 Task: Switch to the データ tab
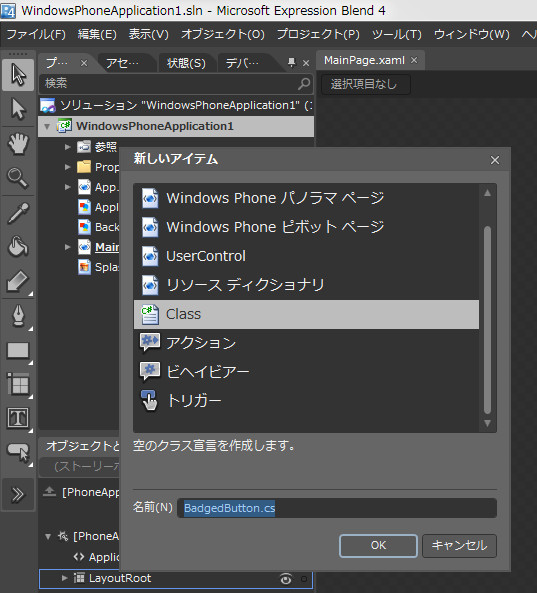pos(242,63)
